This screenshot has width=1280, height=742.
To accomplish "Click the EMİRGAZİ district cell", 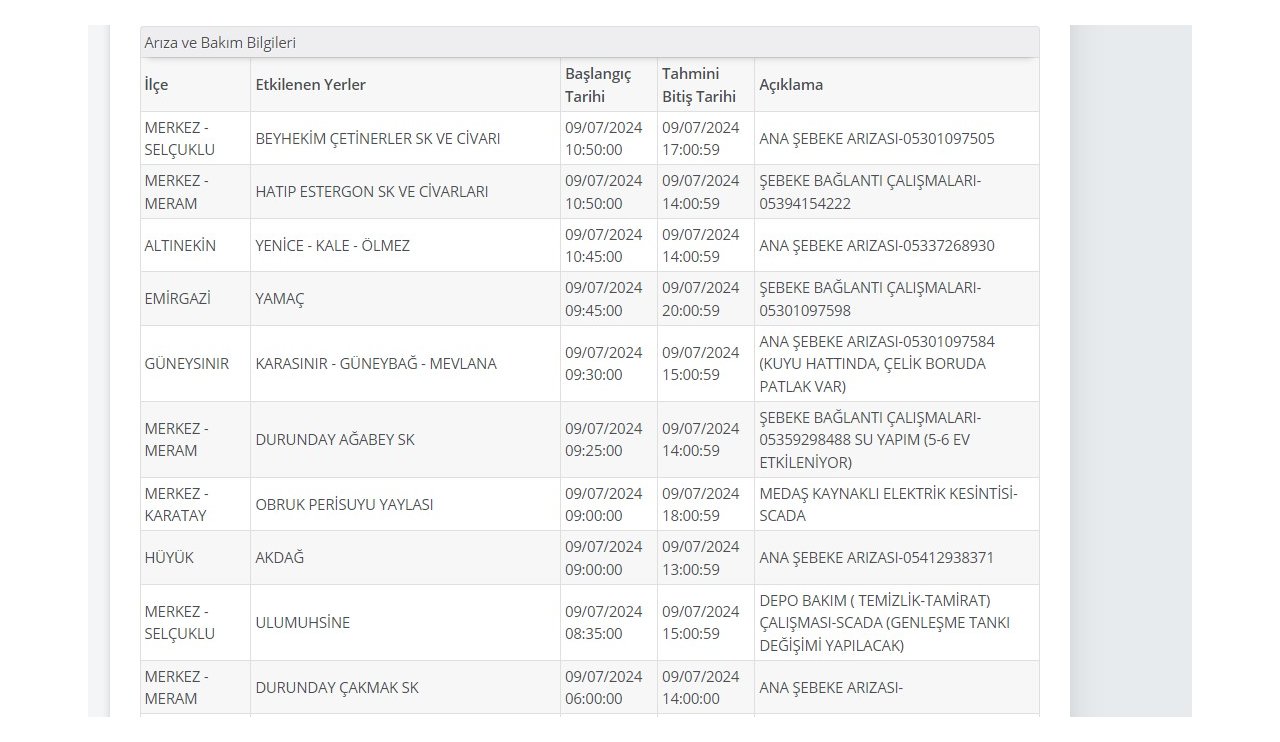I will (x=173, y=299).
